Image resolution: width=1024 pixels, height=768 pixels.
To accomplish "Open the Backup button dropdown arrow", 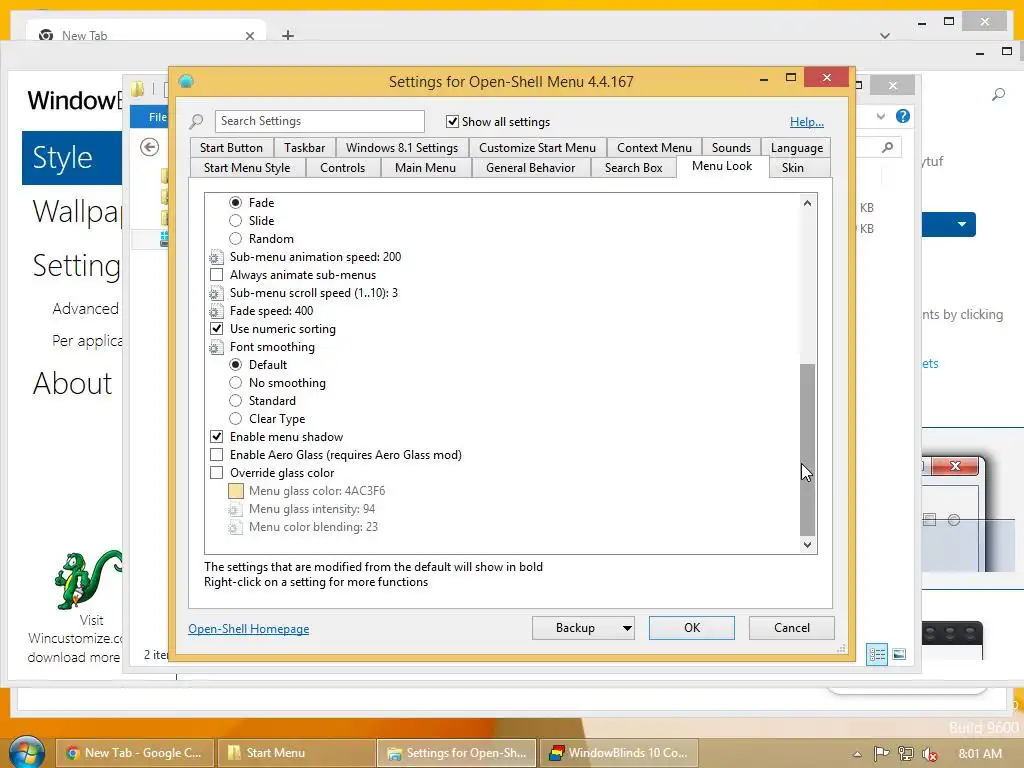I will point(626,628).
